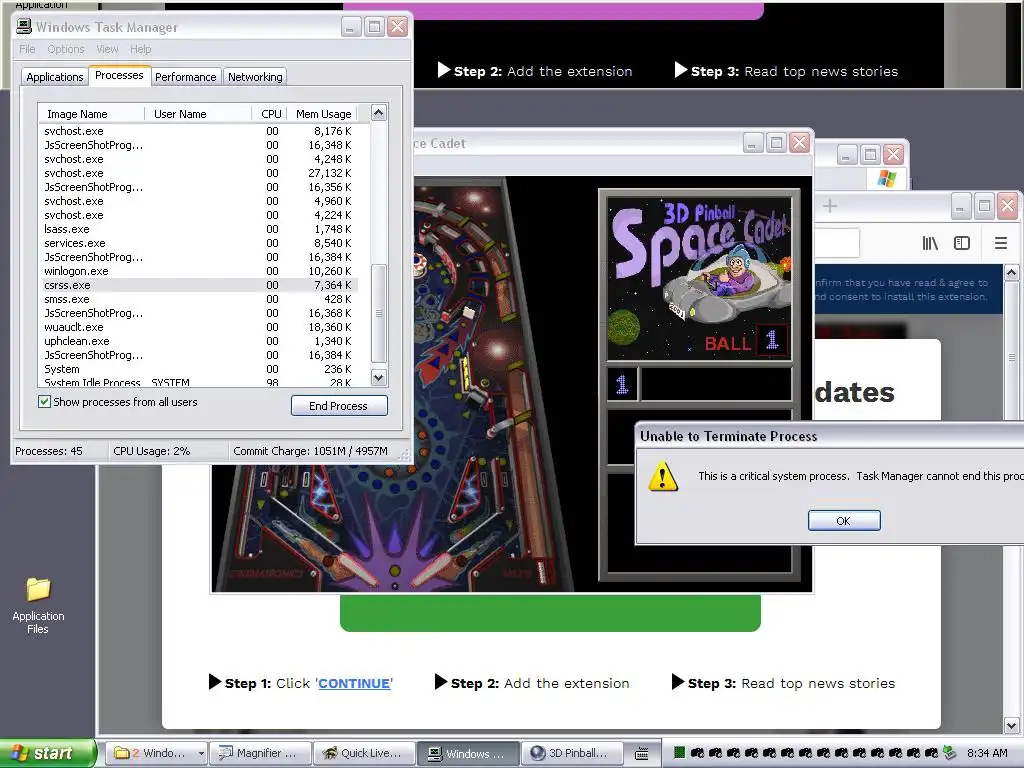Select the Processes tab
1024x768 pixels.
click(120, 75)
